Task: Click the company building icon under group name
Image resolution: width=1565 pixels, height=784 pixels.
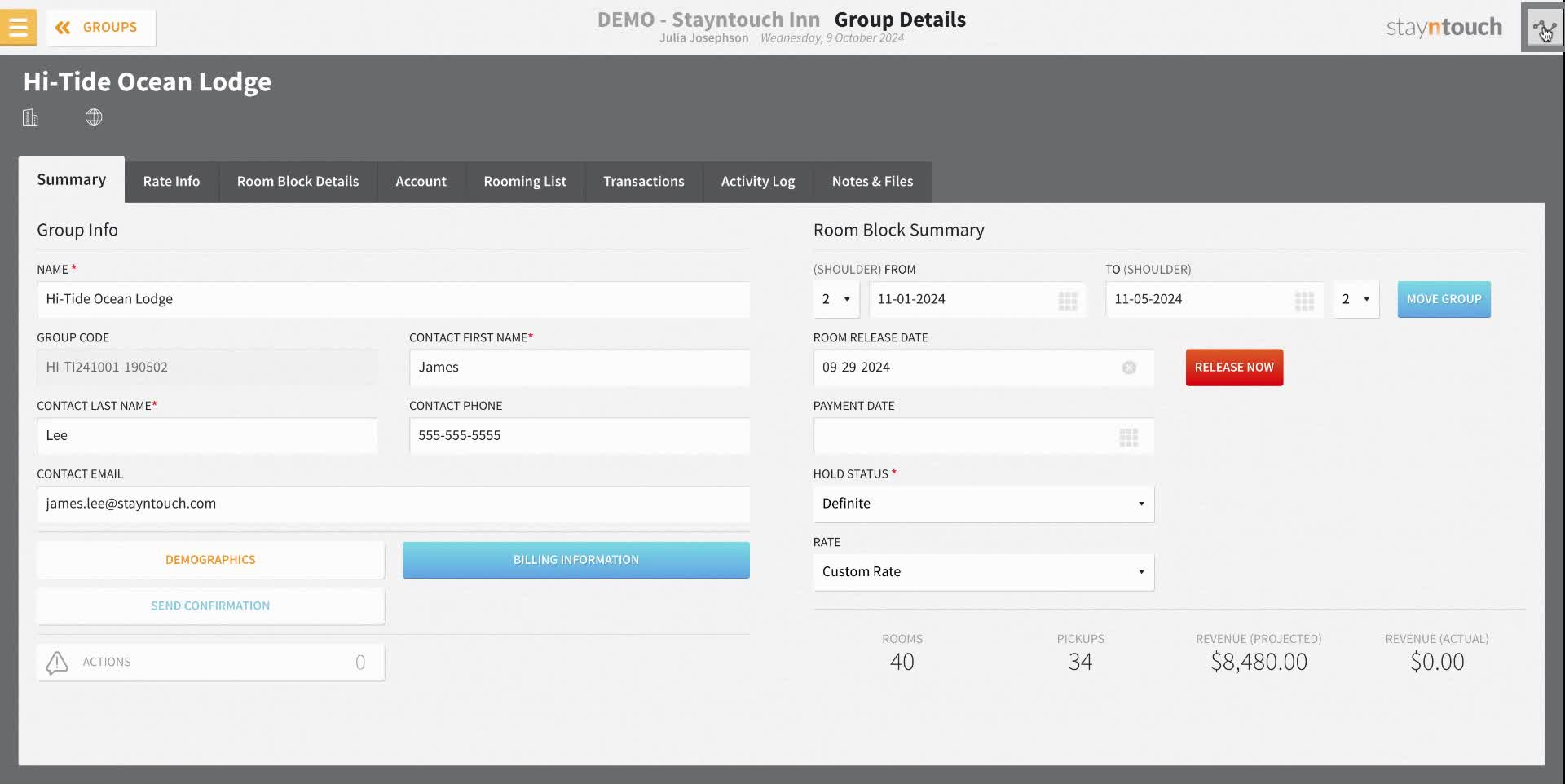Action: 30,117
